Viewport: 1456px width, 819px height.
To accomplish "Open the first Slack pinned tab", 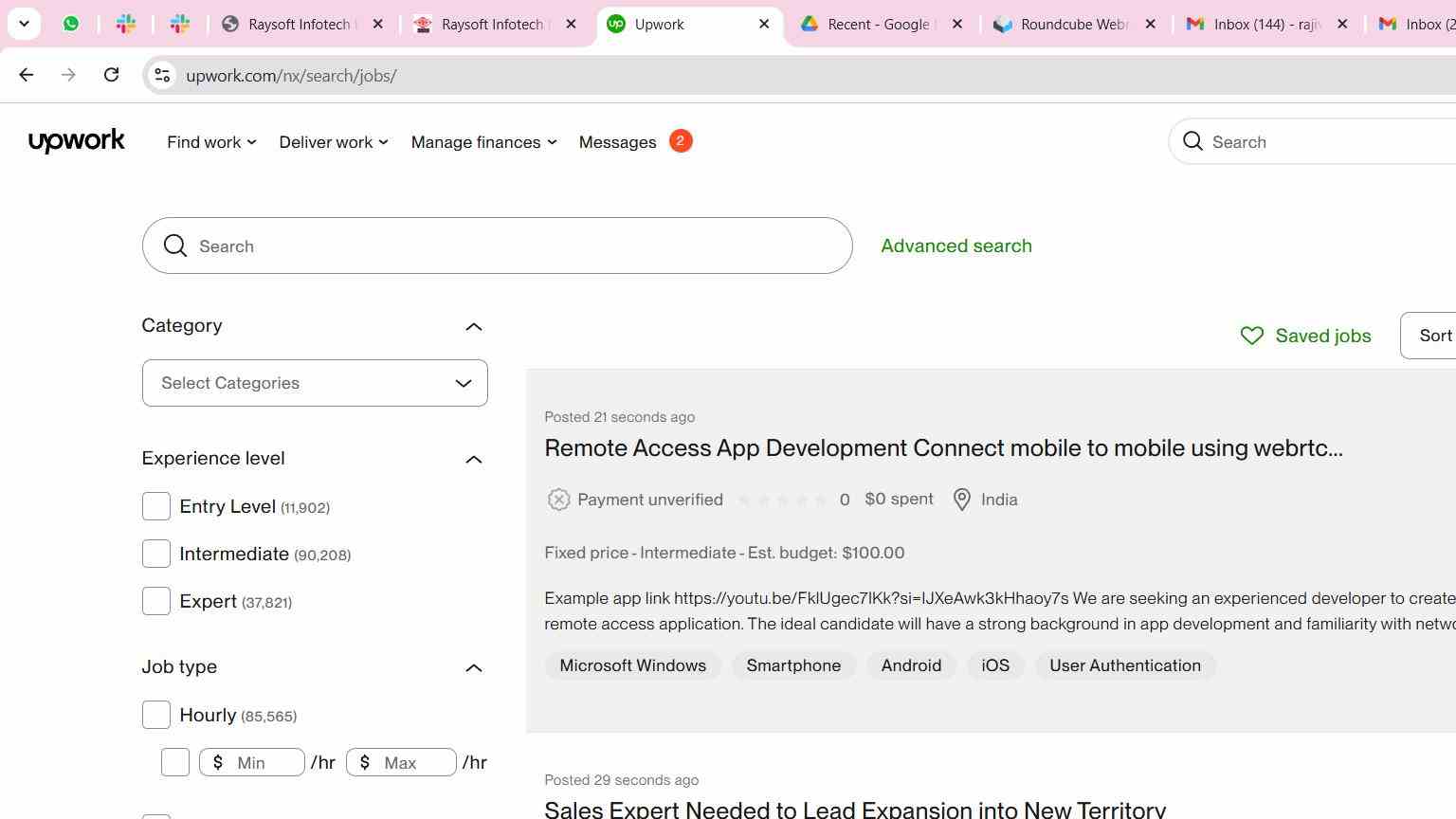I will [125, 25].
